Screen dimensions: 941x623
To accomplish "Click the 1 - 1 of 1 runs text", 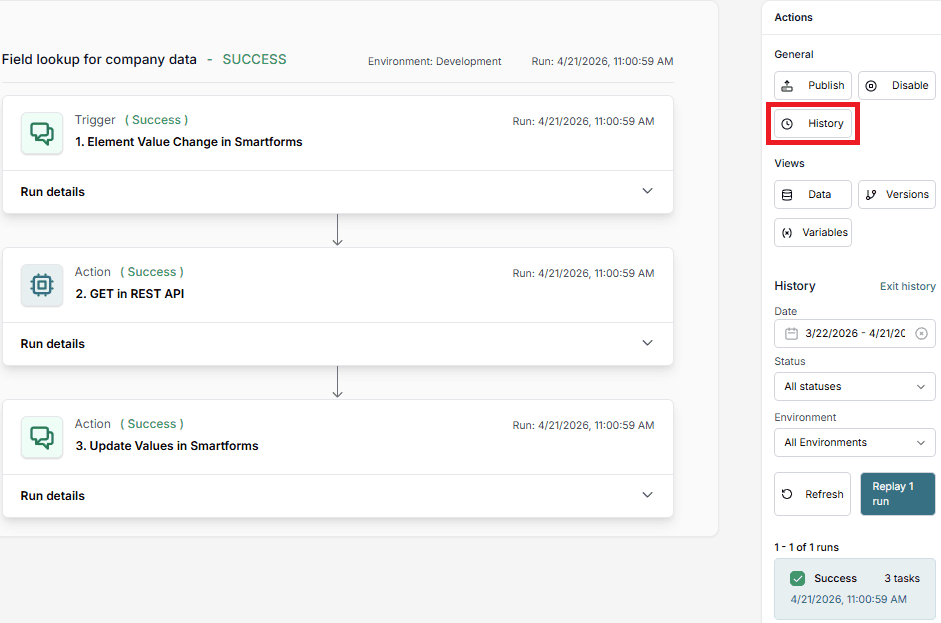I will pyautogui.click(x=807, y=547).
